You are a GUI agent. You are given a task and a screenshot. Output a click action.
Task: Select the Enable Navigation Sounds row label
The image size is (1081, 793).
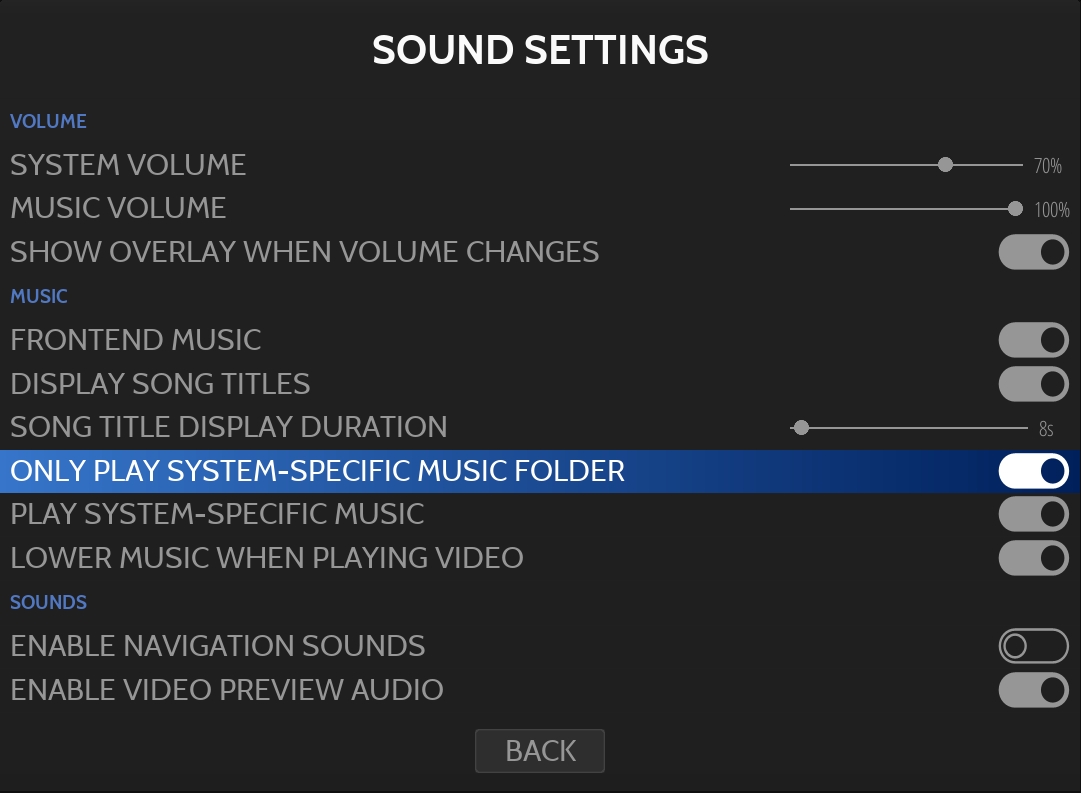pos(218,646)
